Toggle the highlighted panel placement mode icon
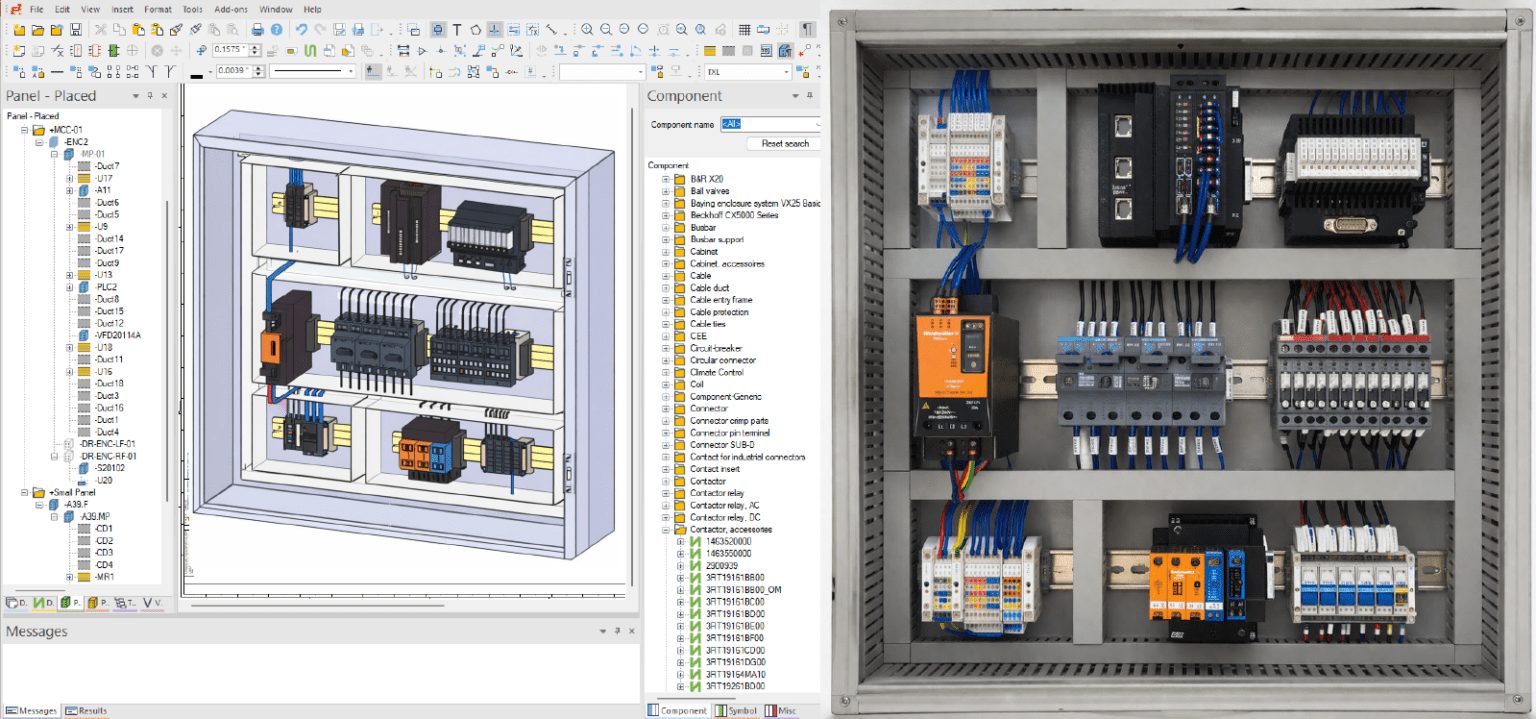Image resolution: width=1536 pixels, height=719 pixels. [438, 30]
